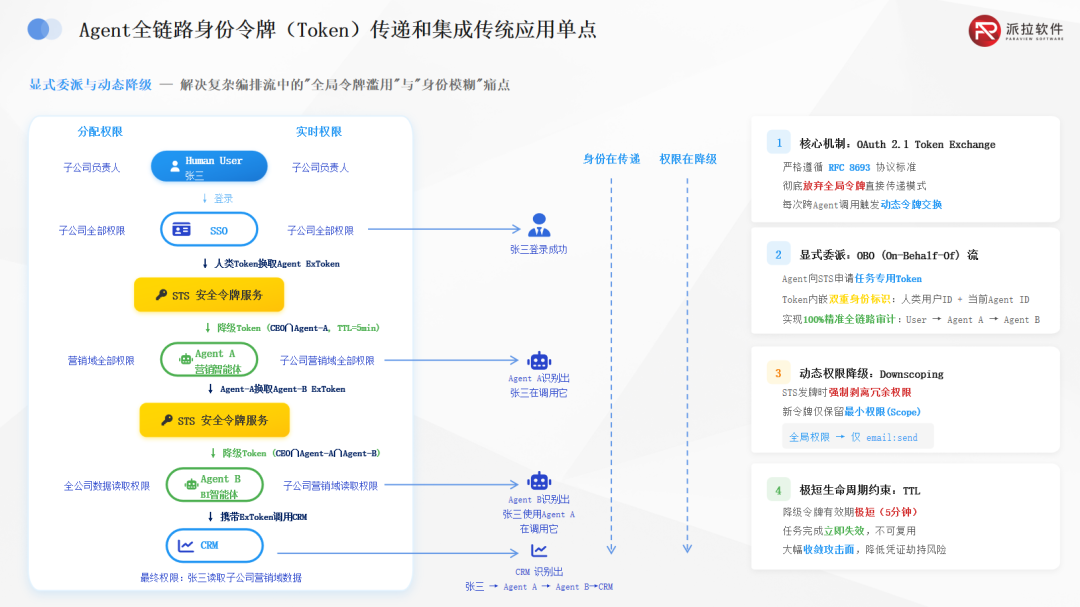This screenshot has height=607, width=1080.
Task: Click the 张三登录成功 user icon
Action: click(x=538, y=223)
